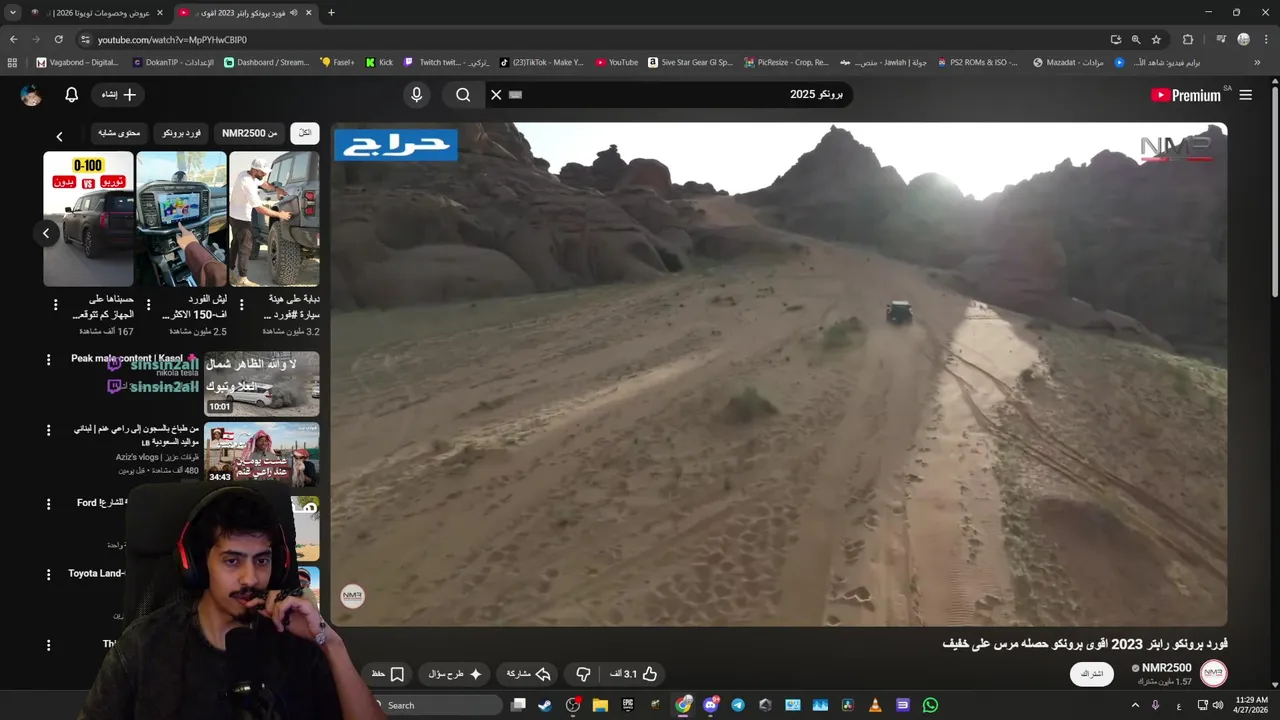Click the address bar URL
Screen dimensions: 1280x720
[x=172, y=40]
